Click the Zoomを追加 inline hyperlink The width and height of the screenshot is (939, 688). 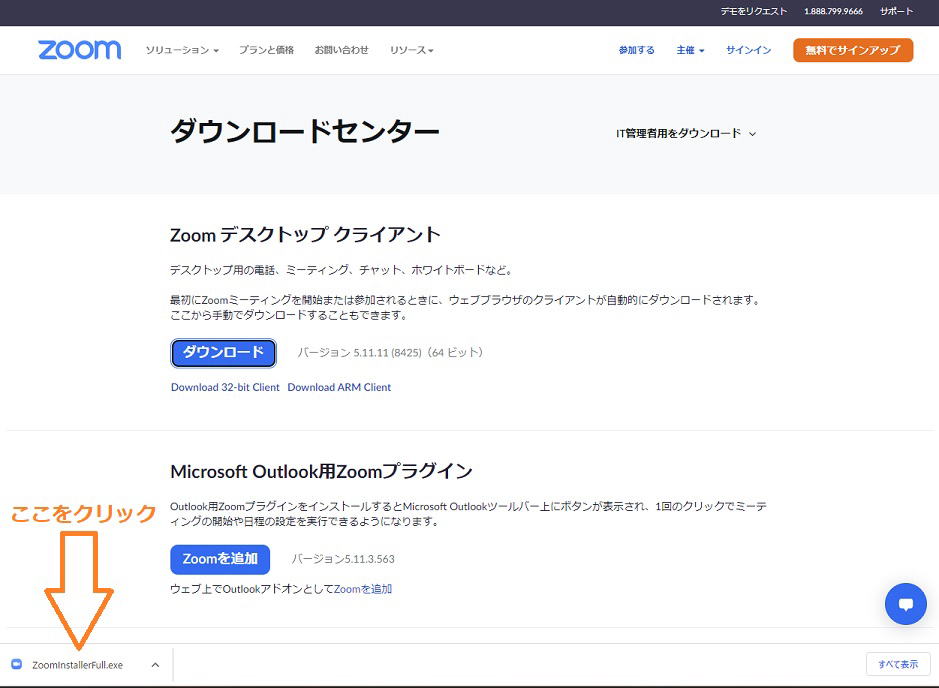click(x=363, y=589)
